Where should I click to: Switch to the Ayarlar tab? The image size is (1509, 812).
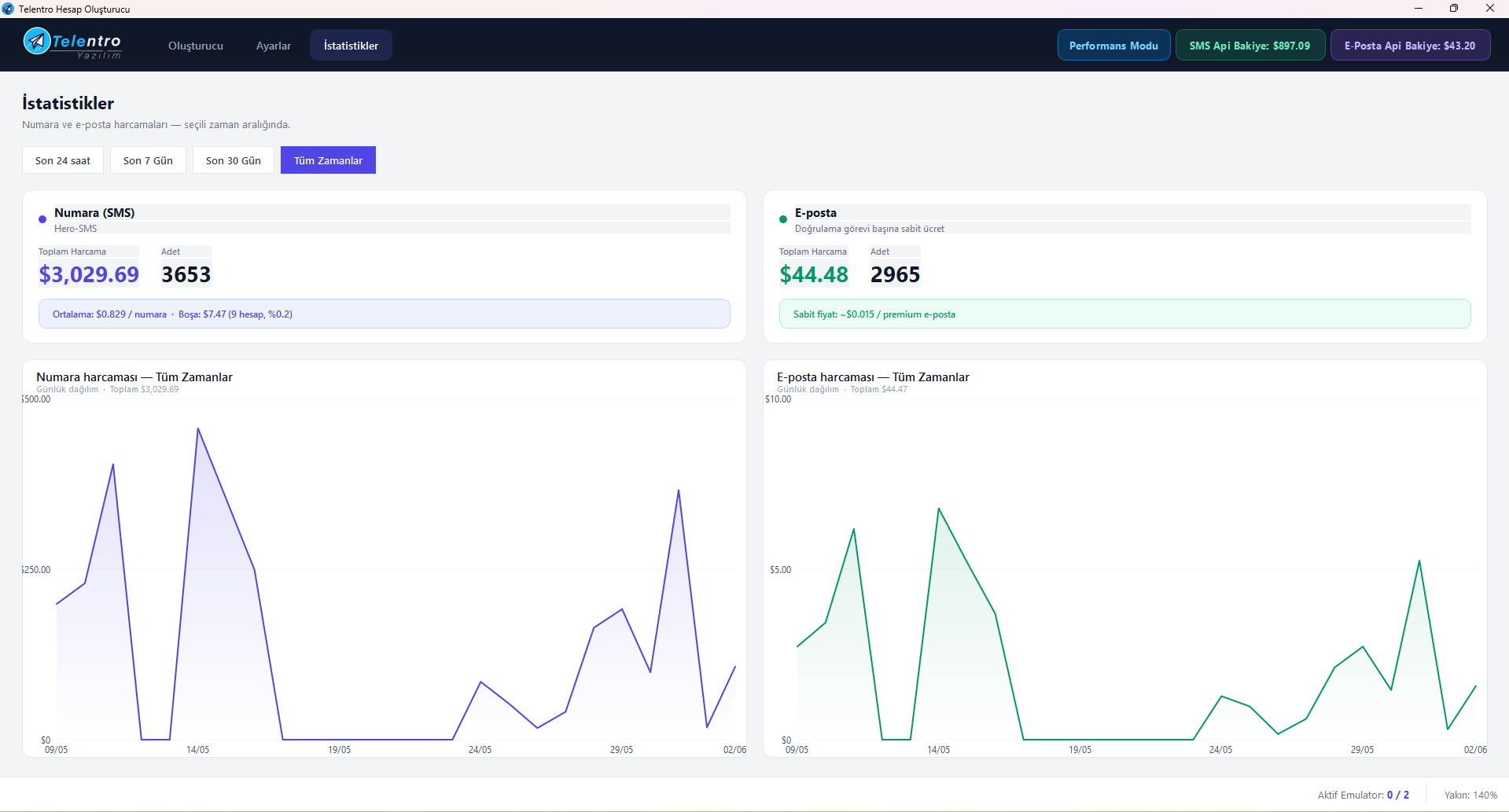pos(274,46)
